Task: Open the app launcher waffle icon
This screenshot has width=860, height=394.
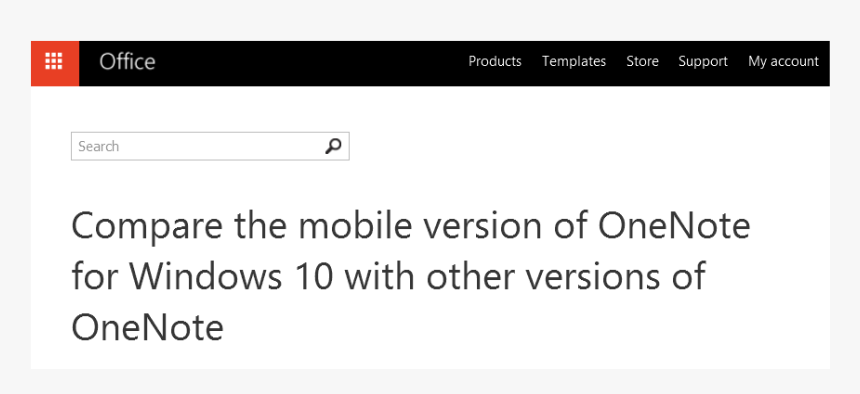Action: tap(54, 63)
